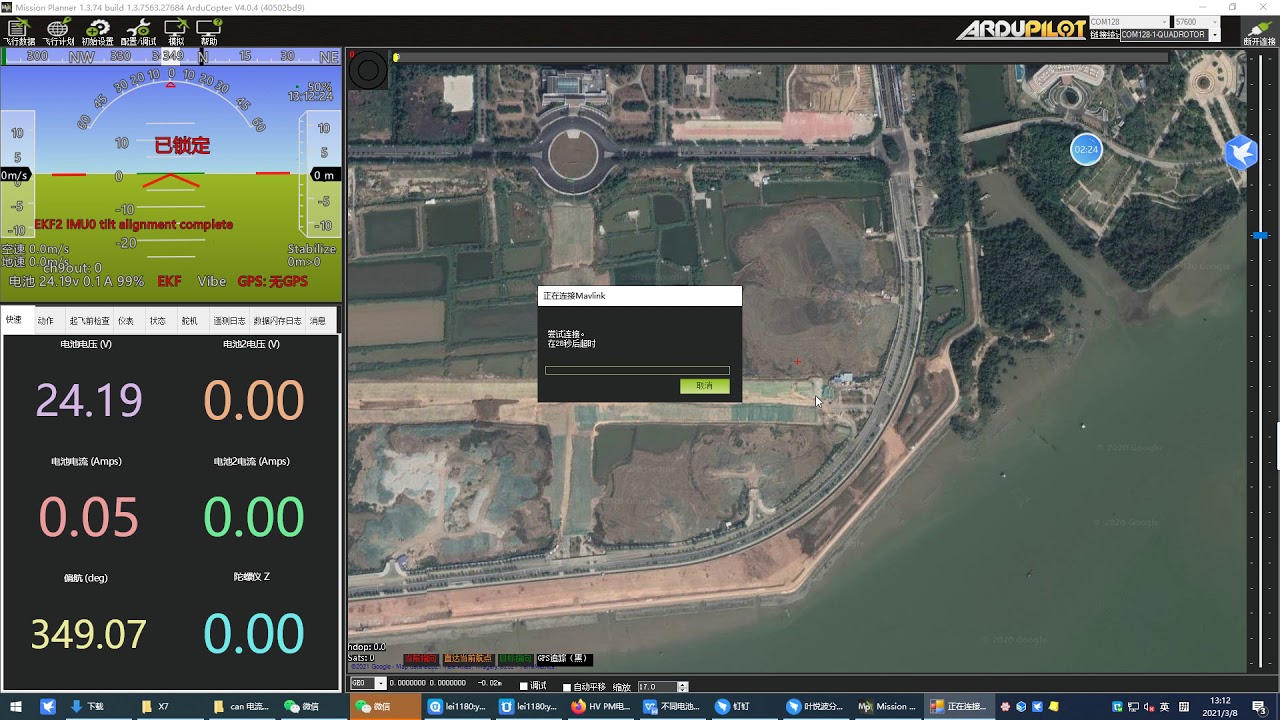This screenshot has width=1280, height=720.
Task: Click the 电池2电流 value 0.00
Action: (x=253, y=517)
